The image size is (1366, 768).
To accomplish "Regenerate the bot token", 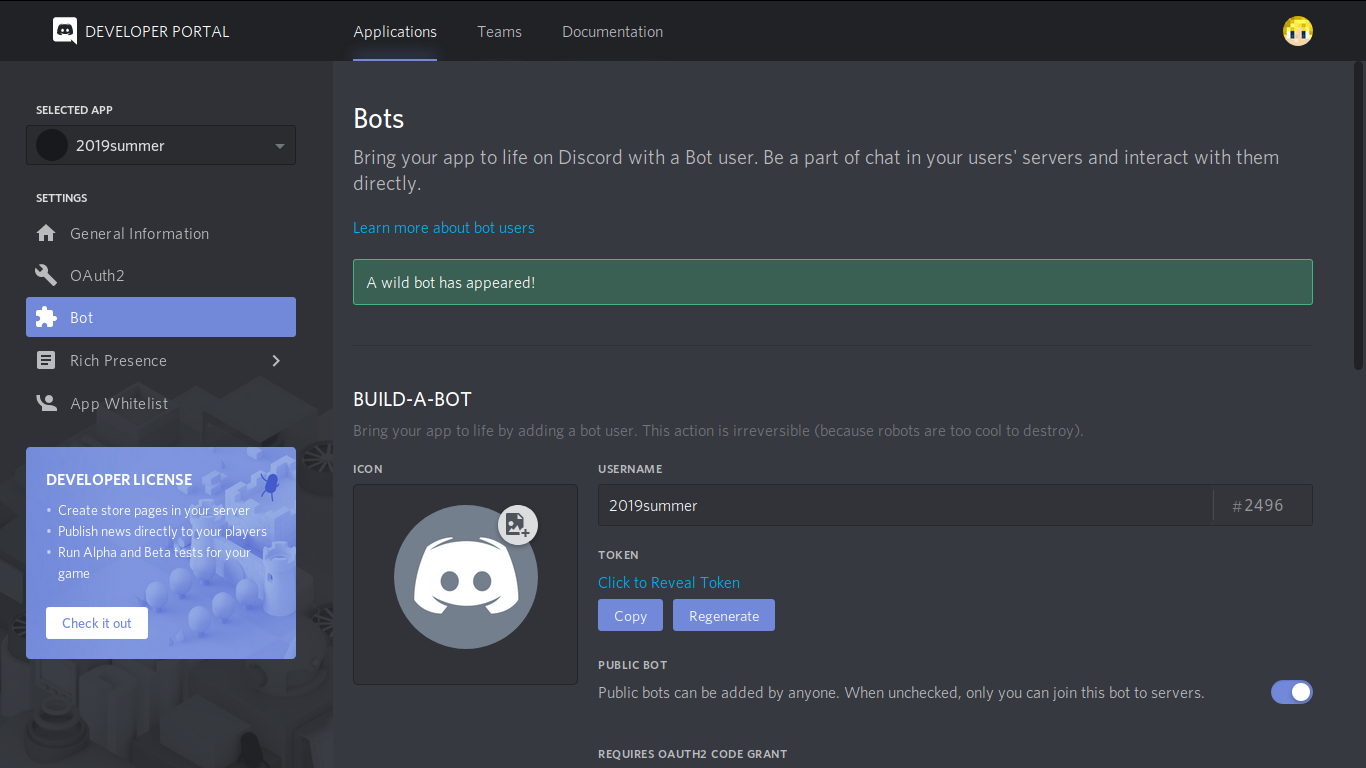I will point(724,615).
